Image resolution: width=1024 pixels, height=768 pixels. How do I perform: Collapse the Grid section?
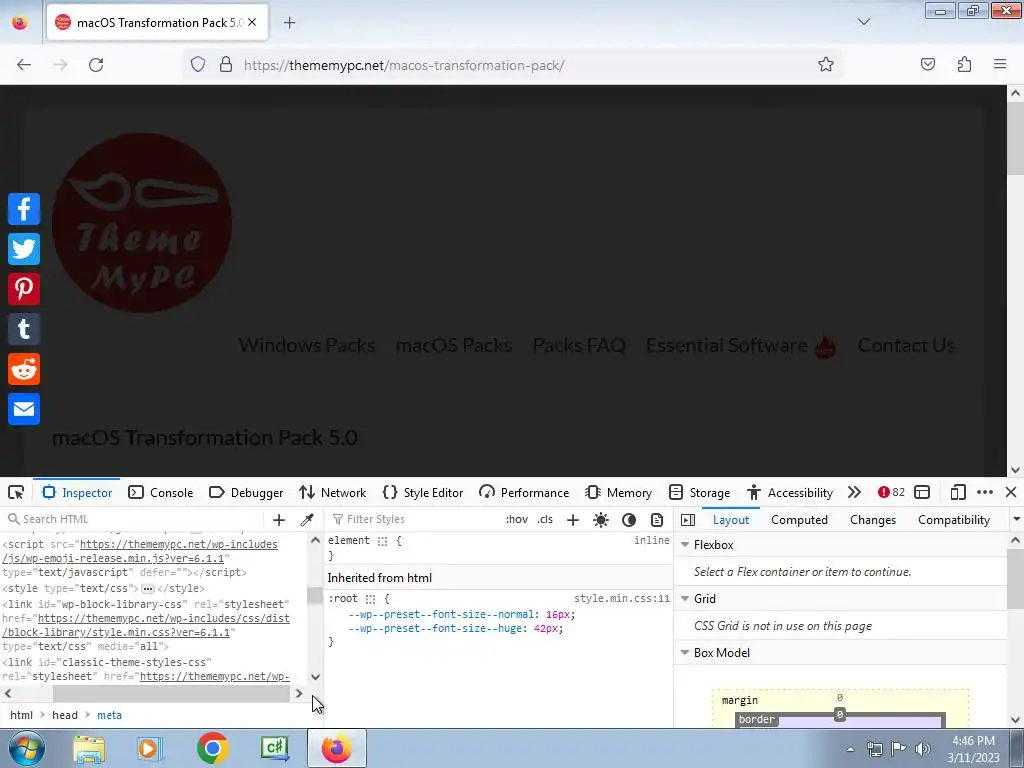[685, 599]
